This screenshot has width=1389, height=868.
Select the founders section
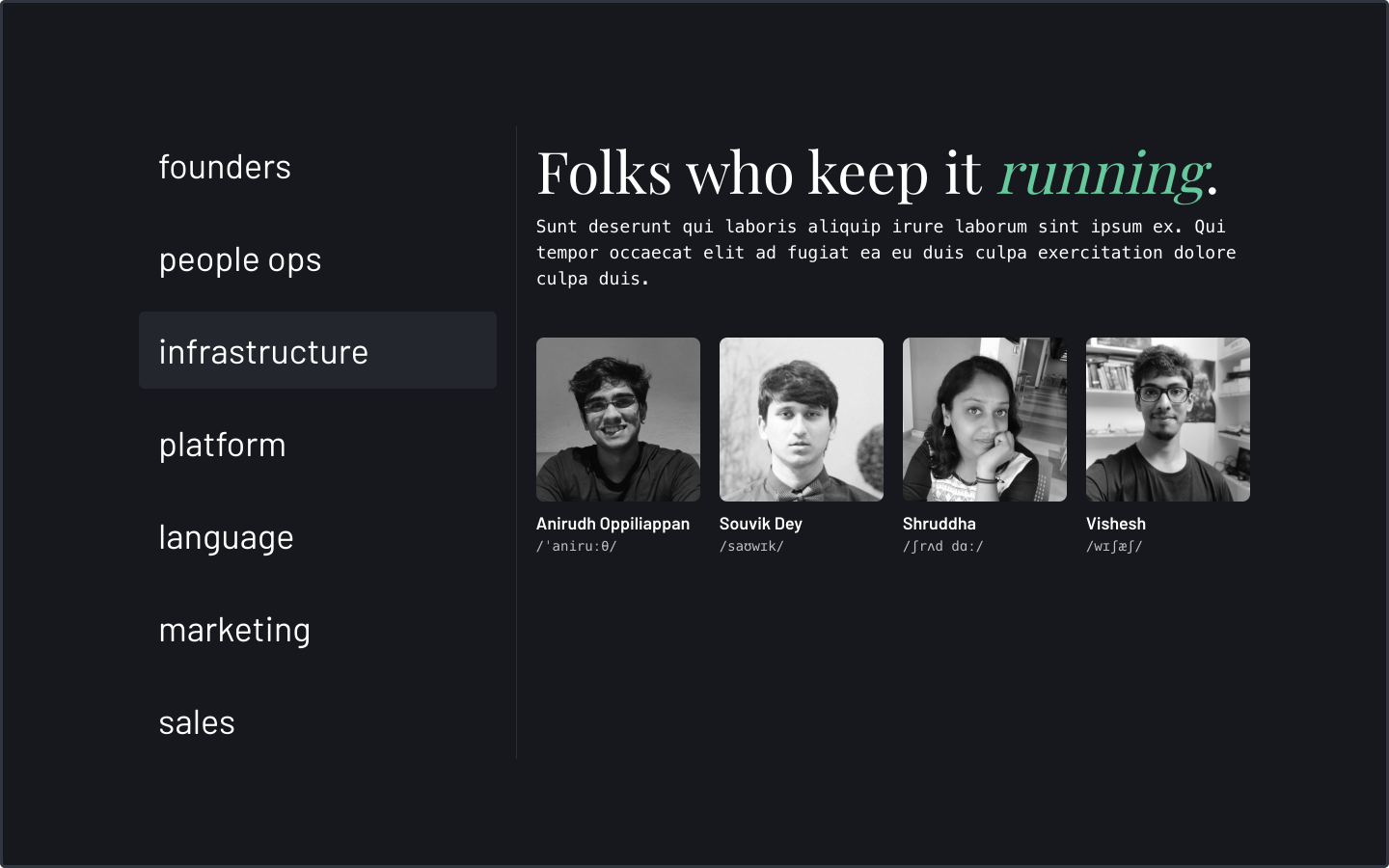click(x=225, y=167)
